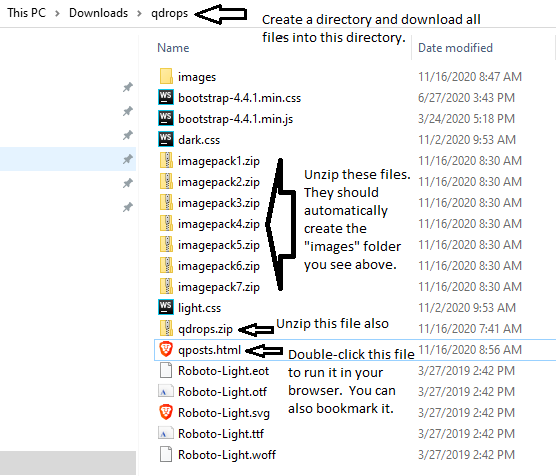556x476 pixels.
Task: Click the topmost pin icon in navigation pane
Action: tap(128, 87)
